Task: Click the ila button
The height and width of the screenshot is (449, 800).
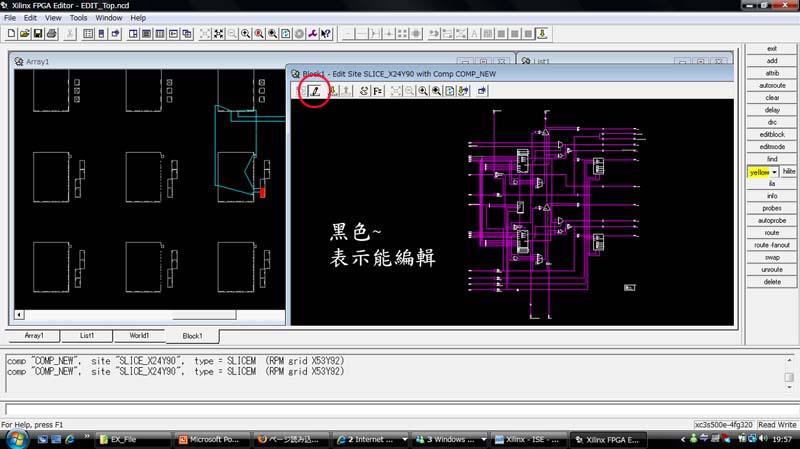Action: coord(771,184)
